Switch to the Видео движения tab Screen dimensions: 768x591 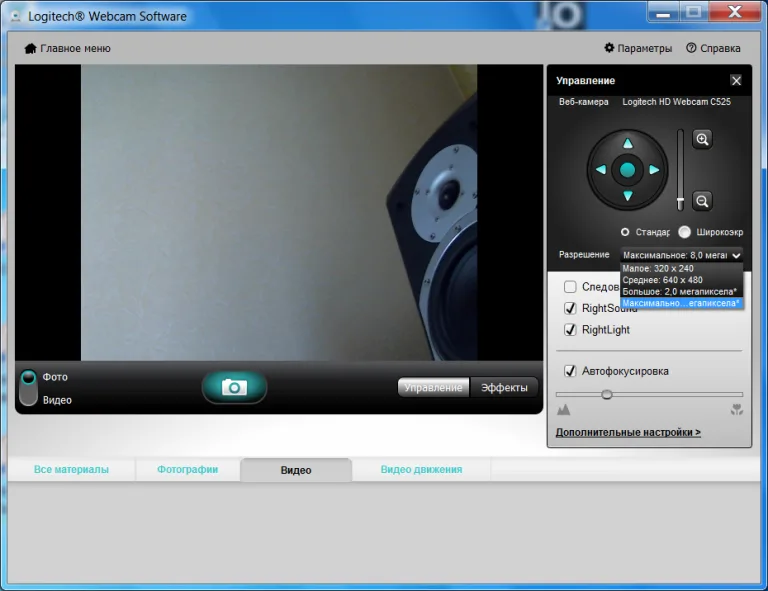[421, 470]
